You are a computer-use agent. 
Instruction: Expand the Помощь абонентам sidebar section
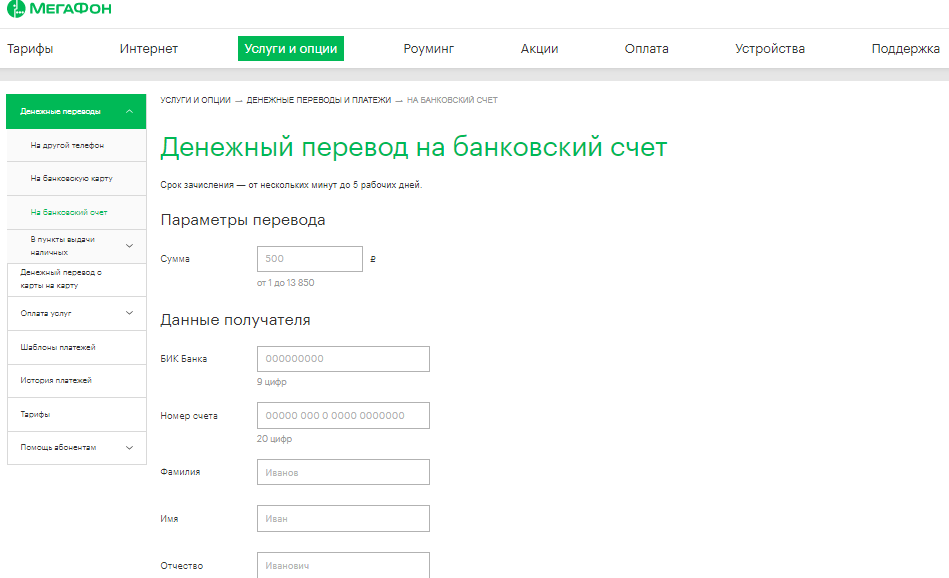[129, 447]
